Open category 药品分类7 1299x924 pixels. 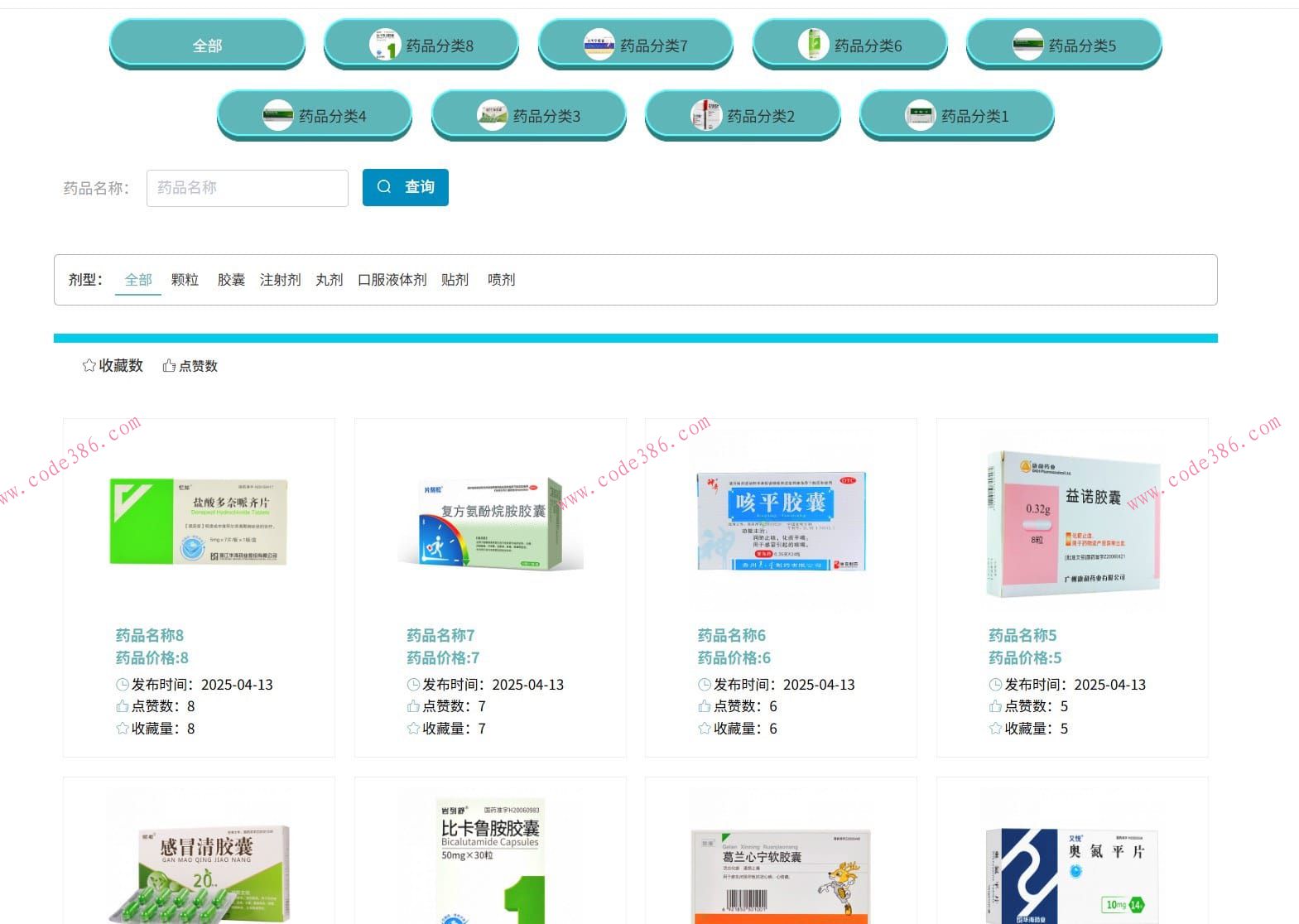click(x=636, y=45)
